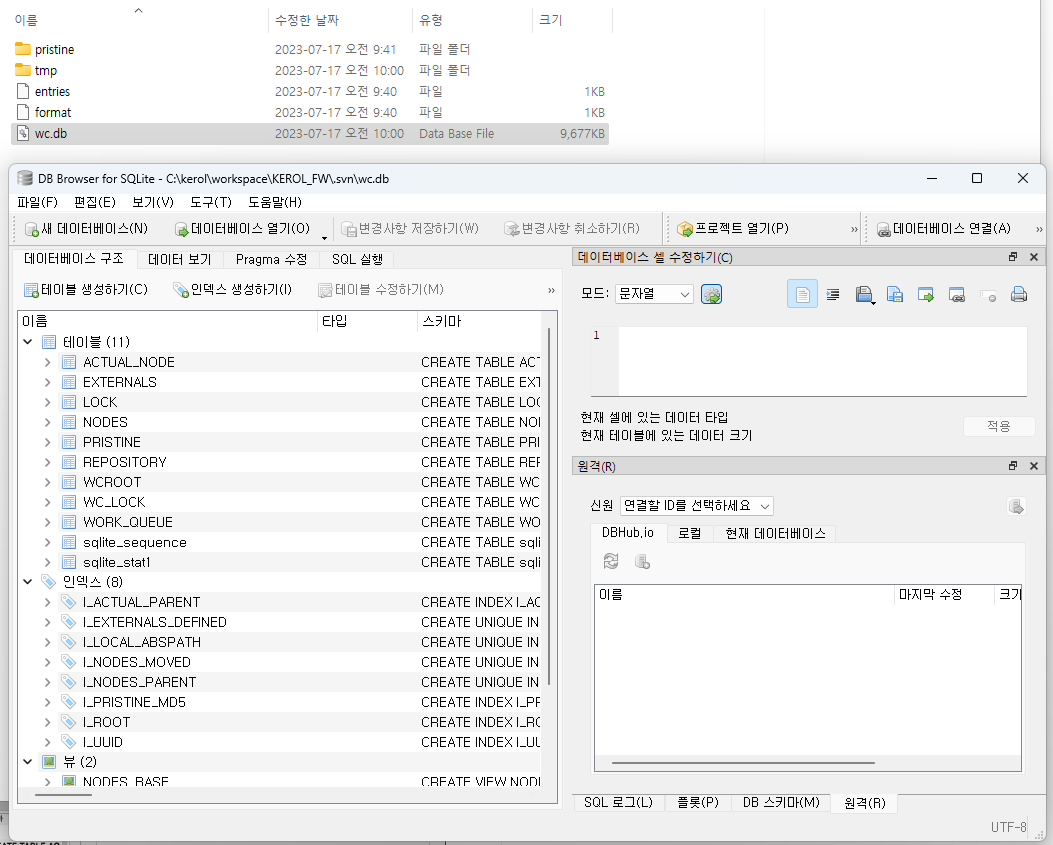
Task: Collapse the 인덱스 (8) tree group
Action: pos(28,582)
